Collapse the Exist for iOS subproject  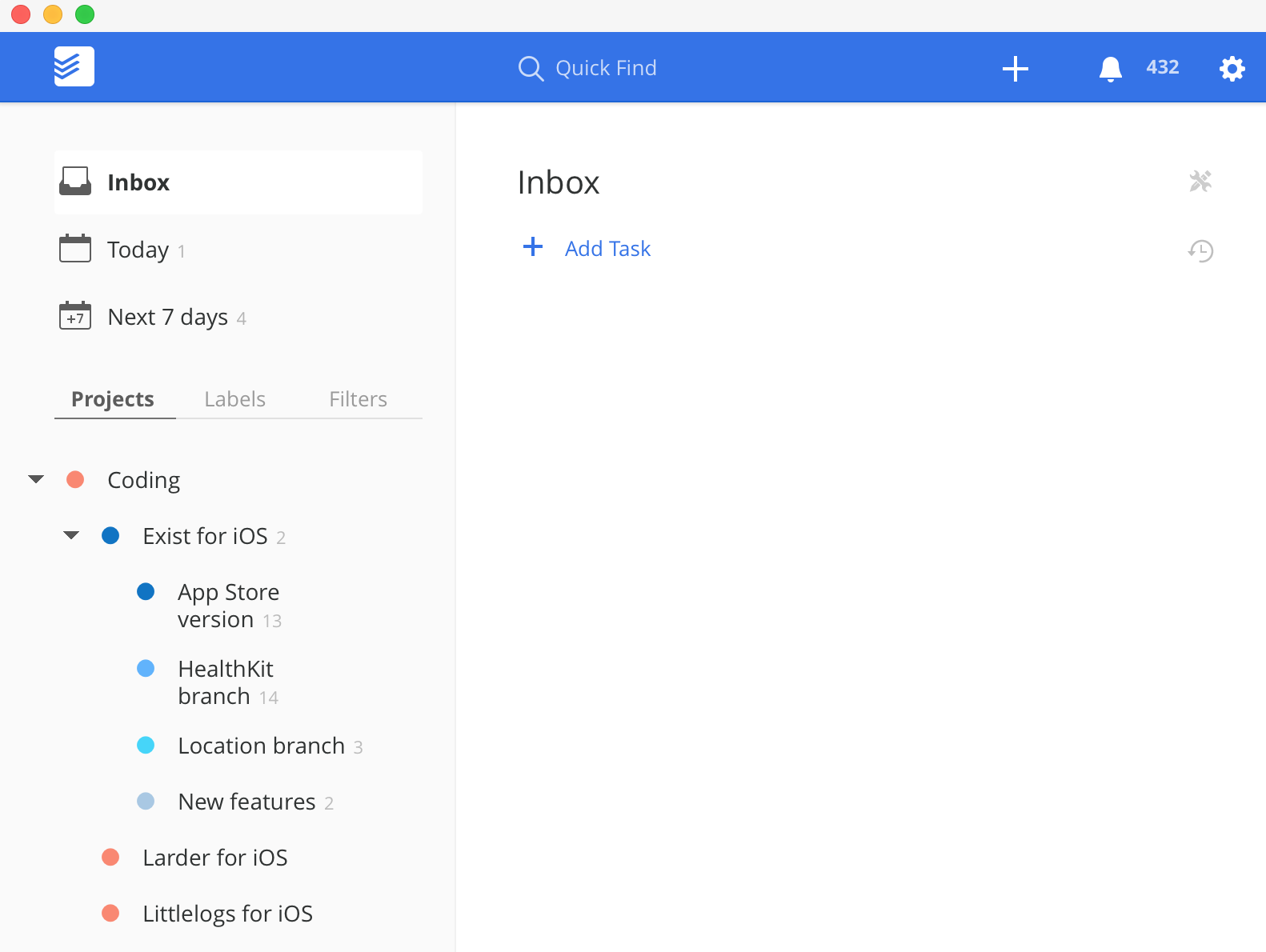pos(71,535)
